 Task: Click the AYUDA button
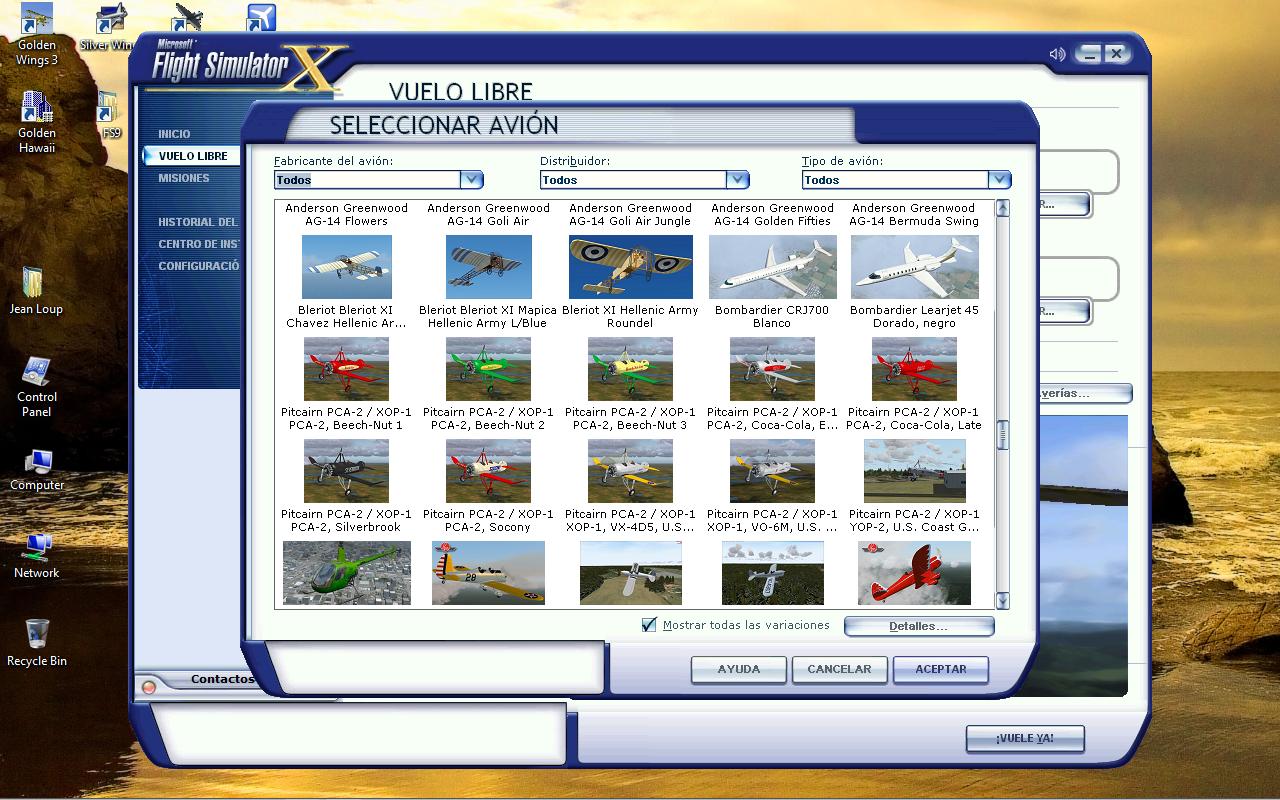pyautogui.click(x=739, y=669)
